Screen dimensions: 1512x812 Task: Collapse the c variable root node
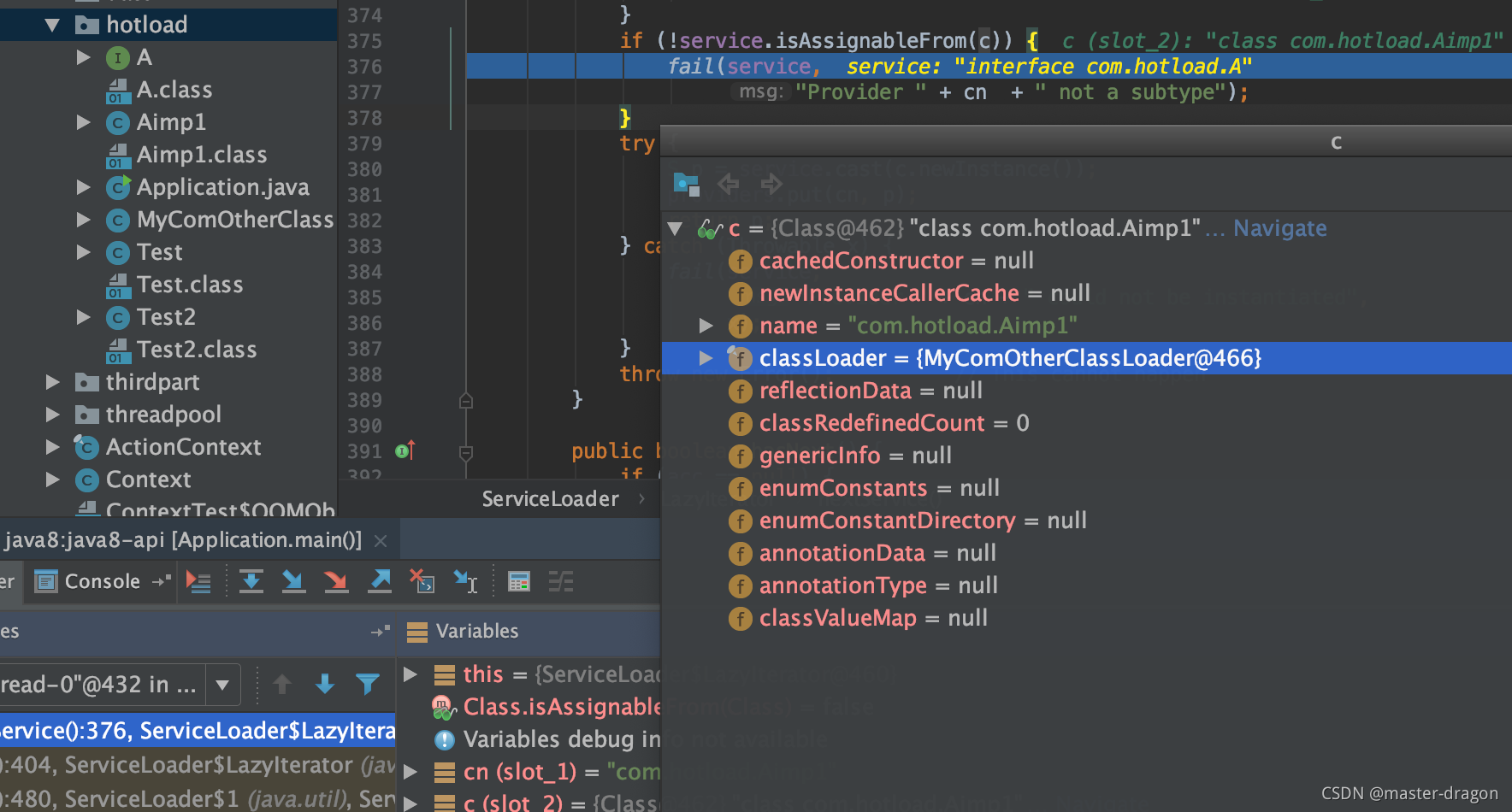coord(675,228)
